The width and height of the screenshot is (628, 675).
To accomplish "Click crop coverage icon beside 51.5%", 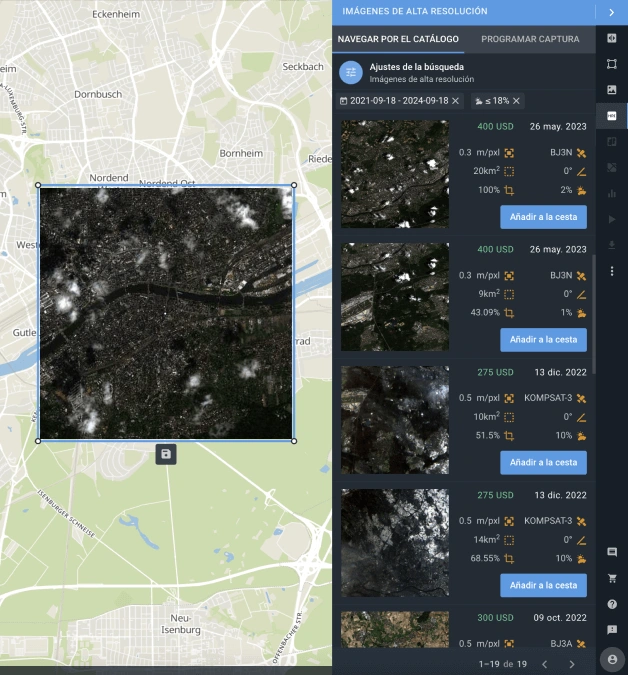I will (509, 436).
